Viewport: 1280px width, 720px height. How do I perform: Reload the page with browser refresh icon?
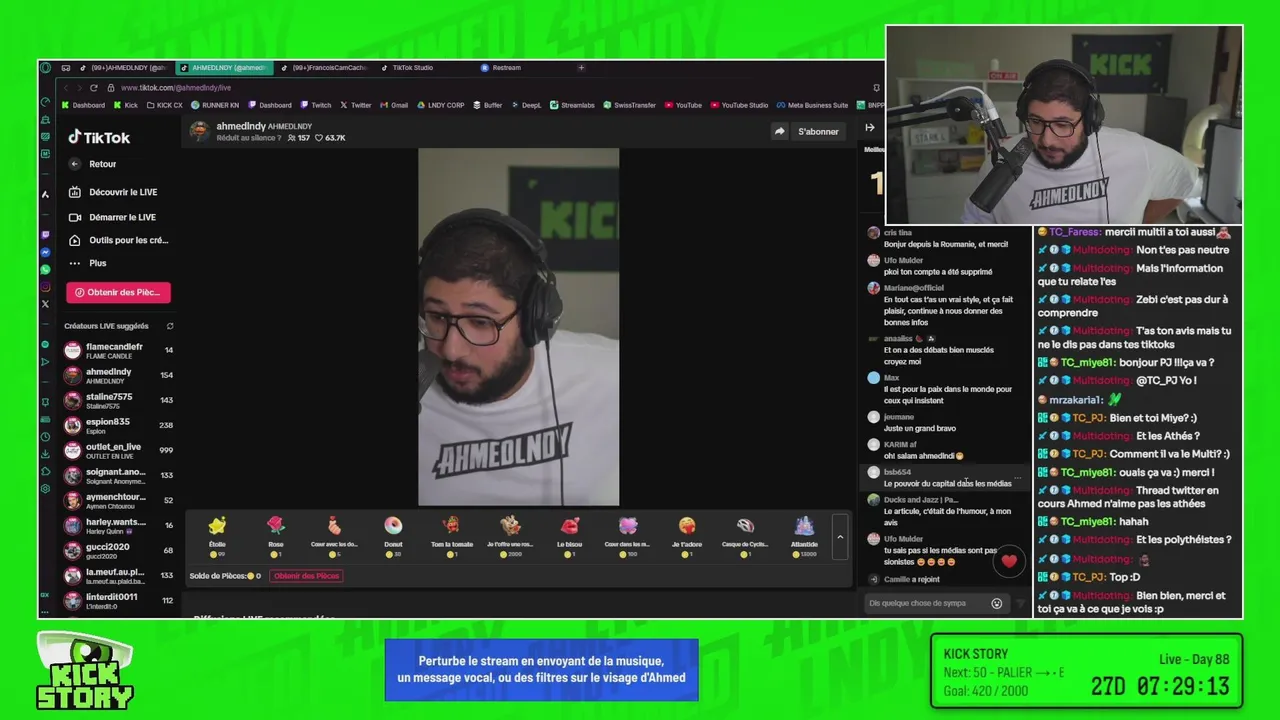click(93, 88)
